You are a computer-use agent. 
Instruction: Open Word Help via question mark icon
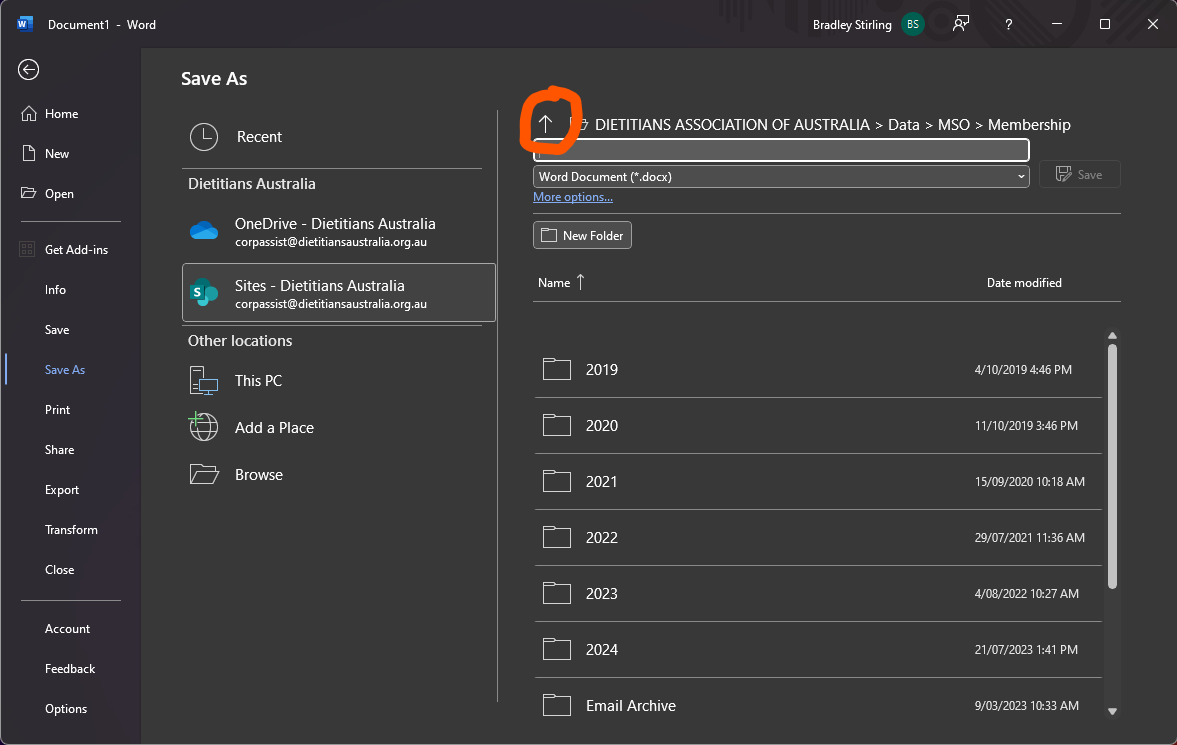point(1008,23)
